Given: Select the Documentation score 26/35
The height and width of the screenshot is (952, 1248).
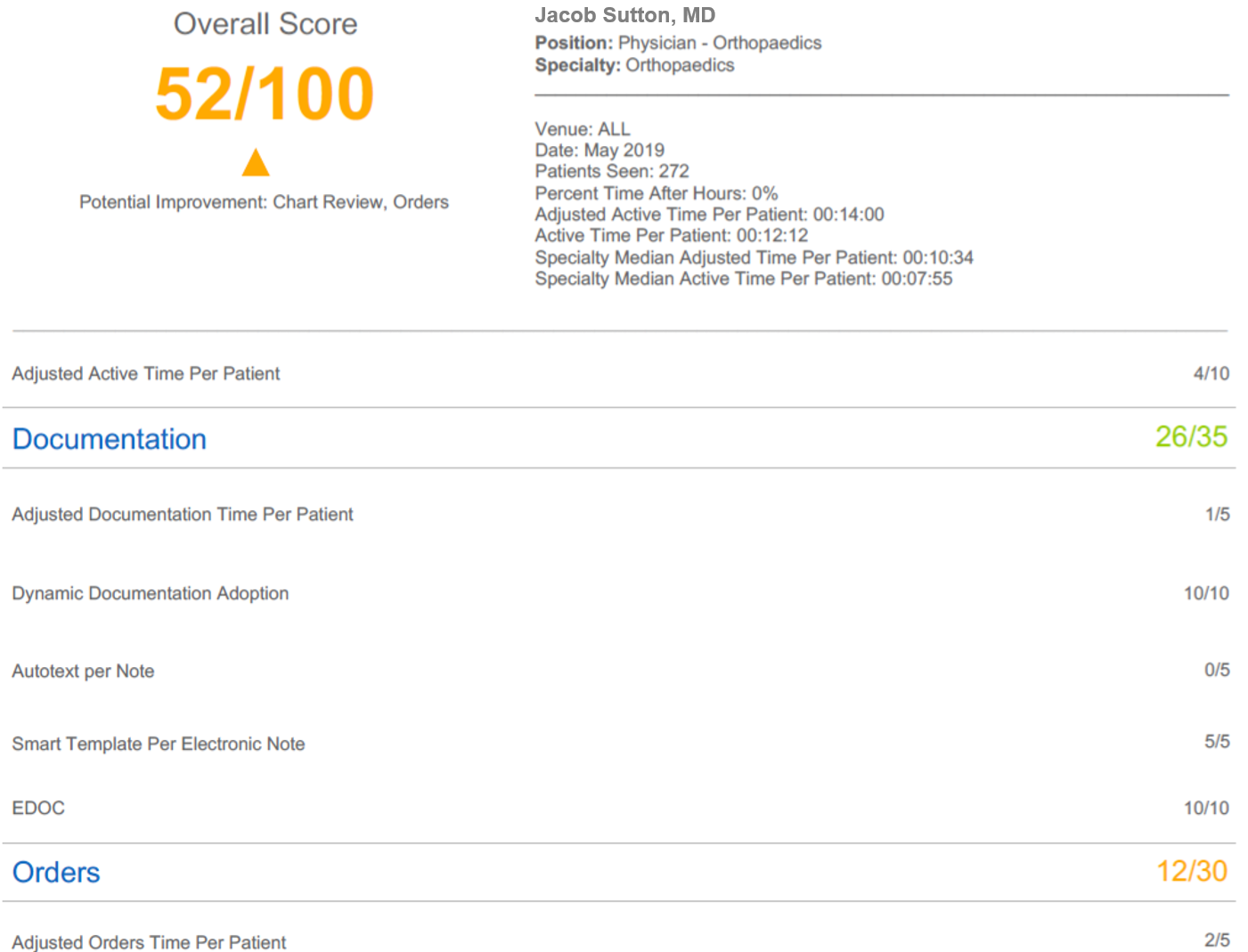Looking at the screenshot, I should tap(1191, 436).
